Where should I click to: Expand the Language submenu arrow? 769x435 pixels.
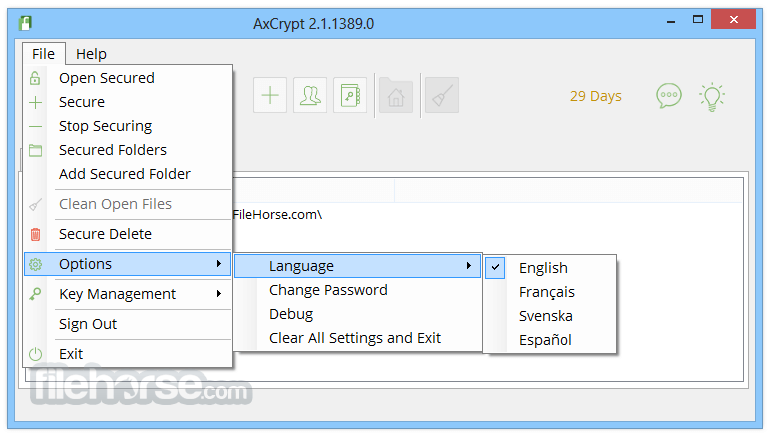(x=469, y=266)
